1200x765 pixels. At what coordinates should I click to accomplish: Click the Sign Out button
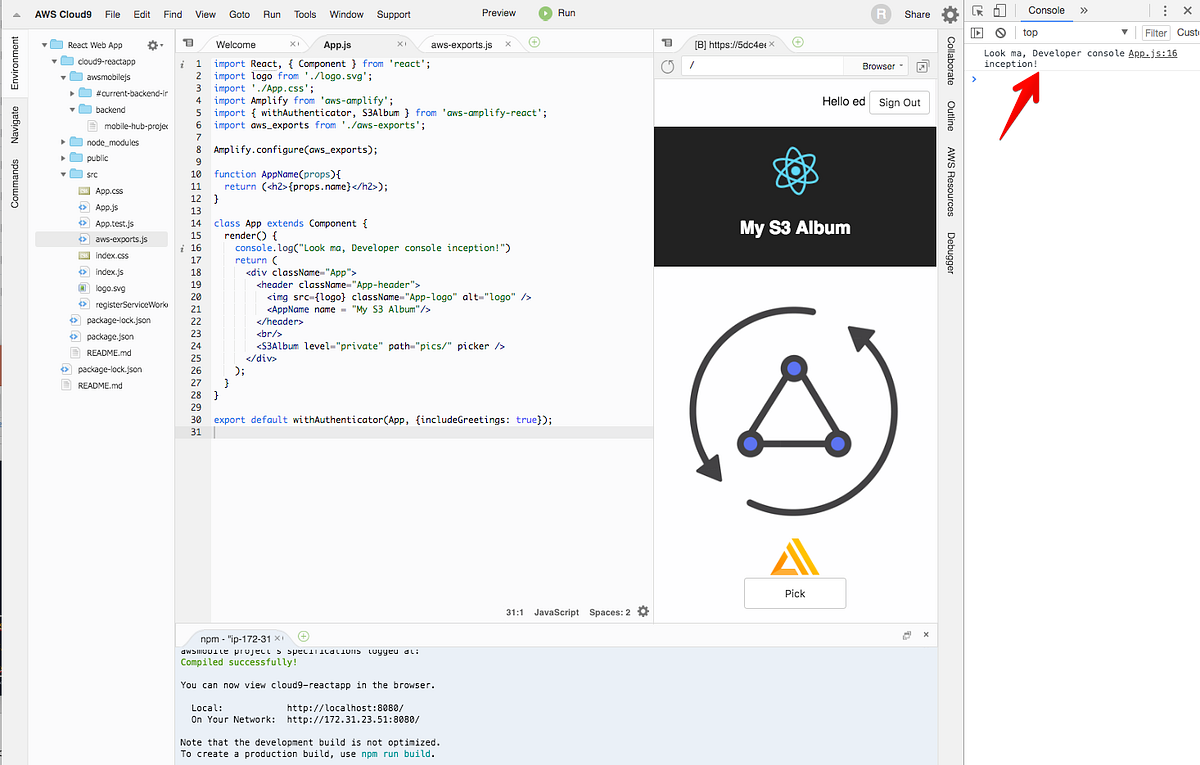(x=899, y=102)
